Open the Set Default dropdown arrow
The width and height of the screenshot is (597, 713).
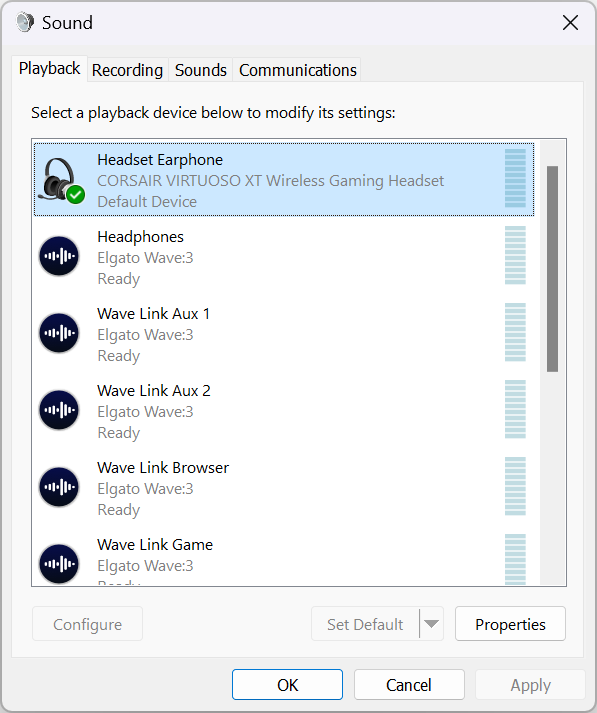coord(431,624)
